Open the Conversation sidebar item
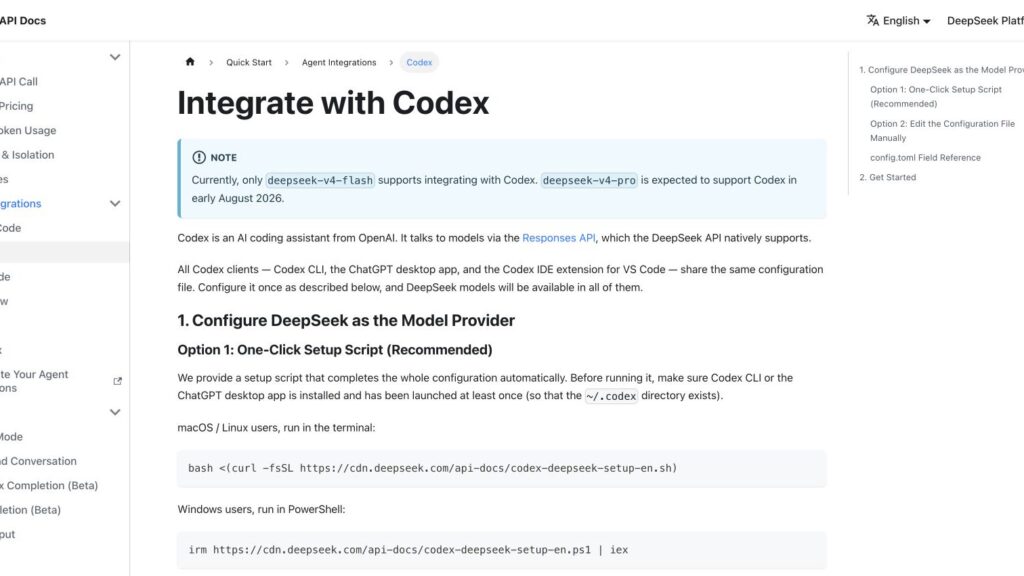The height and width of the screenshot is (576, 1024). point(38,461)
